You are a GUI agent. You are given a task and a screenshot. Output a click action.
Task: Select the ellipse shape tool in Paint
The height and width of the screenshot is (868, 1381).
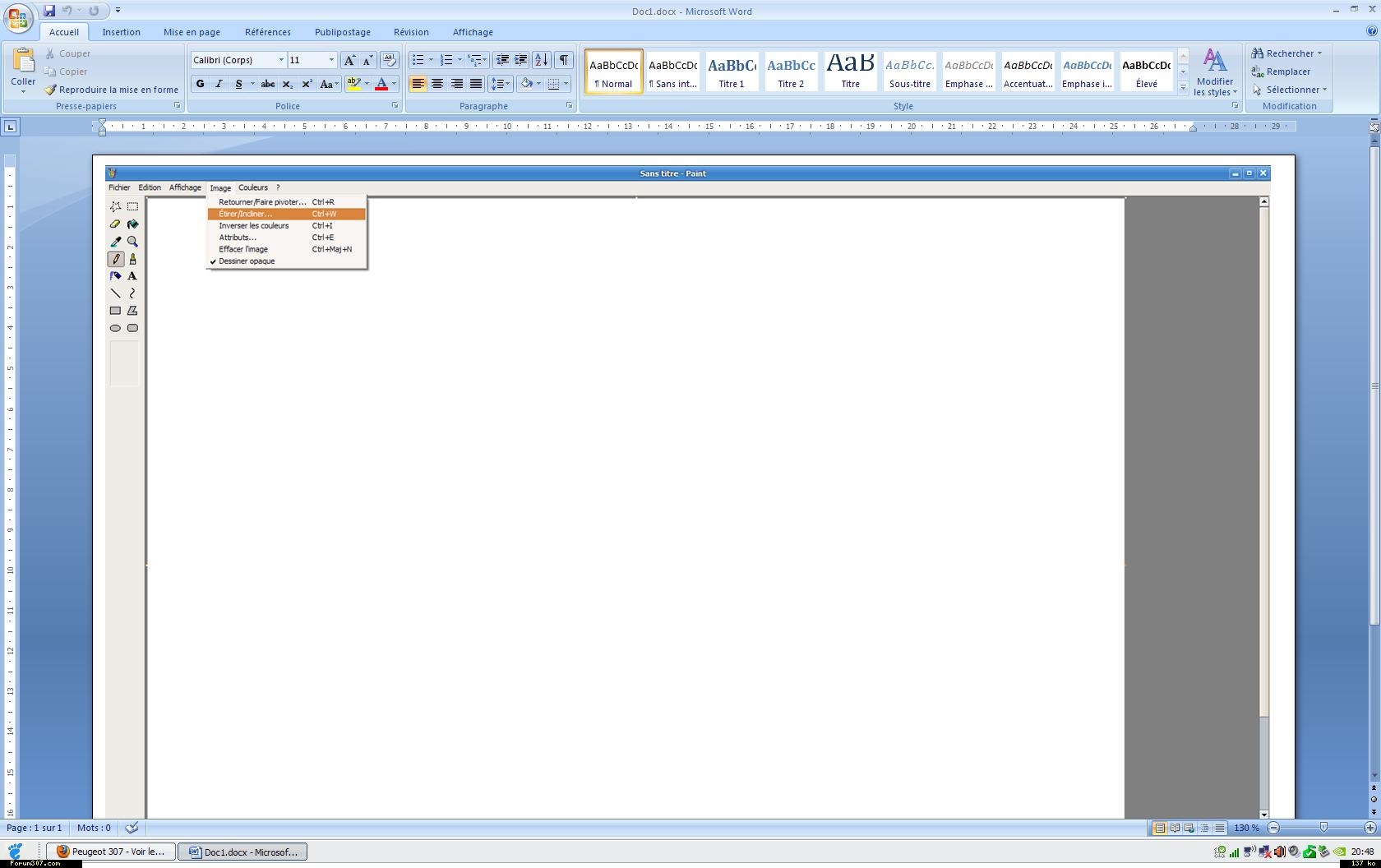tap(116, 328)
